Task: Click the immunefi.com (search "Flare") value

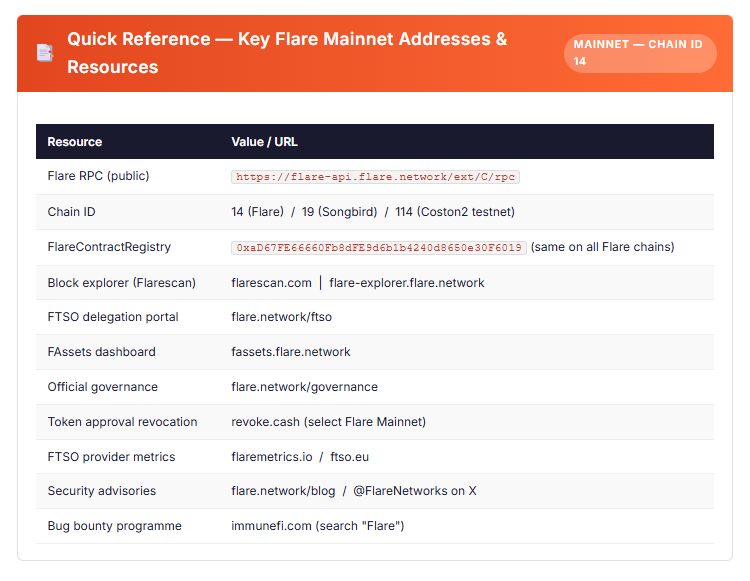Action: click(318, 526)
